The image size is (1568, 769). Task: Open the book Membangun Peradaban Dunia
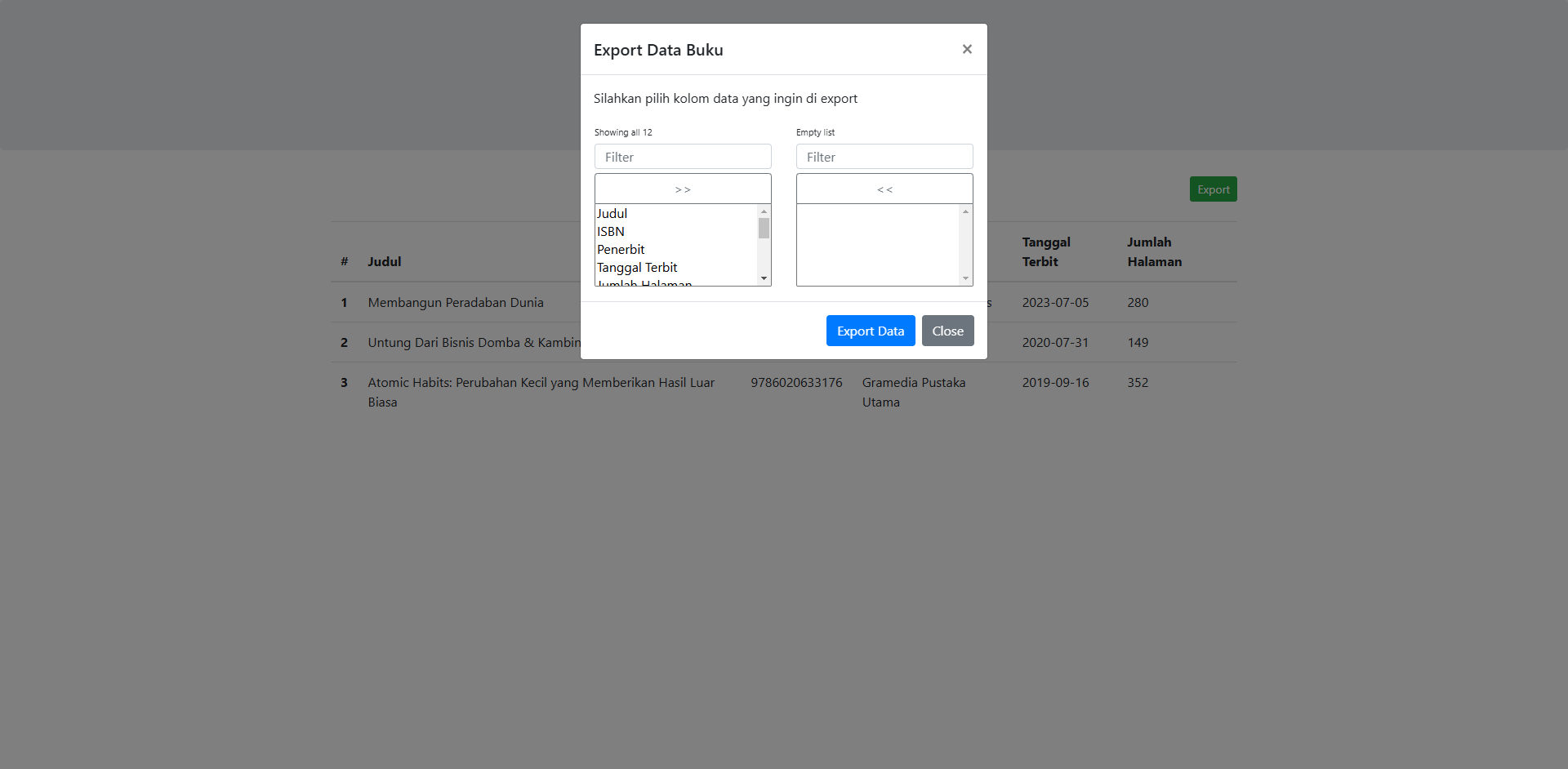pyautogui.click(x=455, y=302)
